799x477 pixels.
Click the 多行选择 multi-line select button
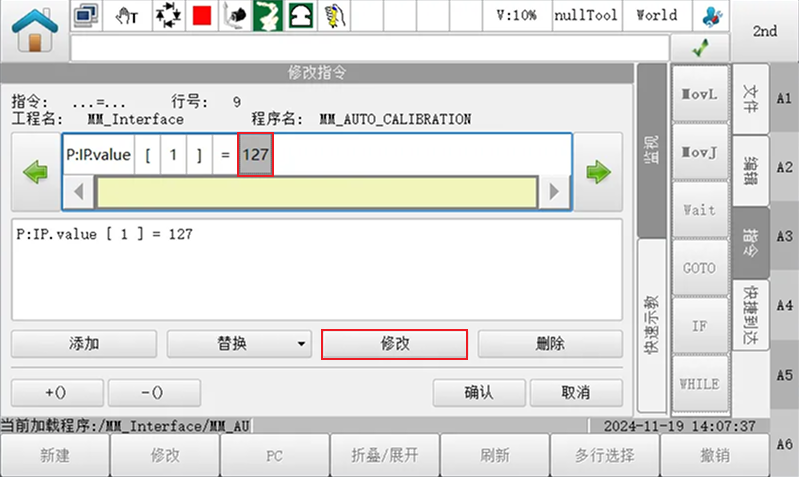click(605, 455)
